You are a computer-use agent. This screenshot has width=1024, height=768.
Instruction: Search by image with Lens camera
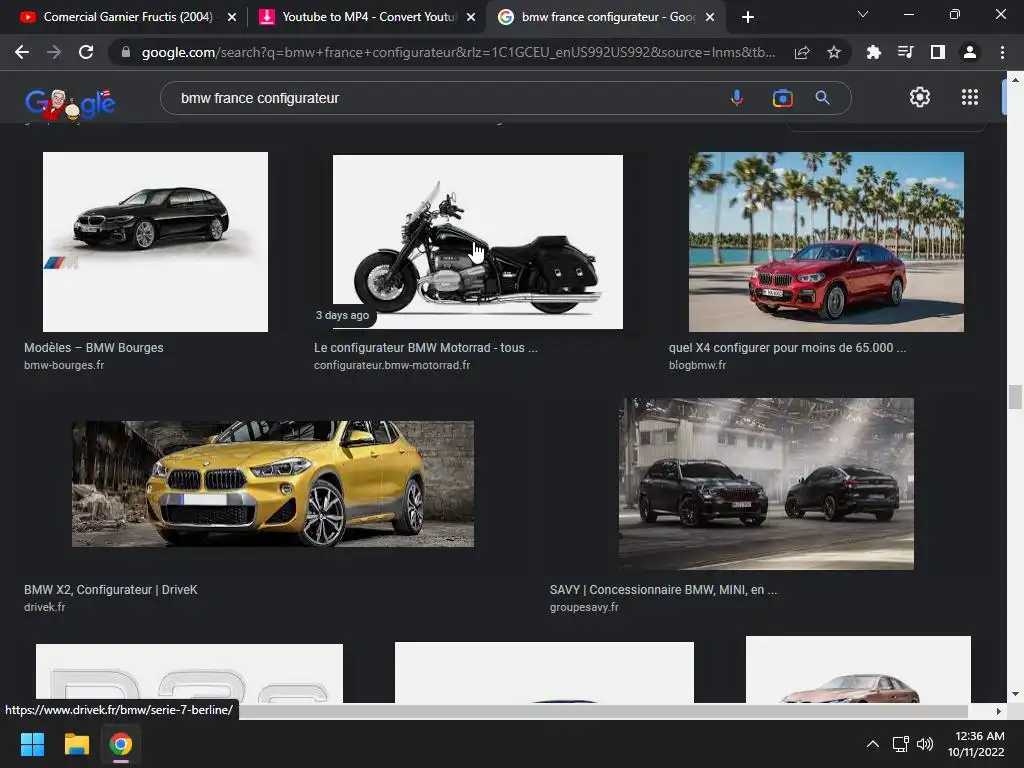782,98
